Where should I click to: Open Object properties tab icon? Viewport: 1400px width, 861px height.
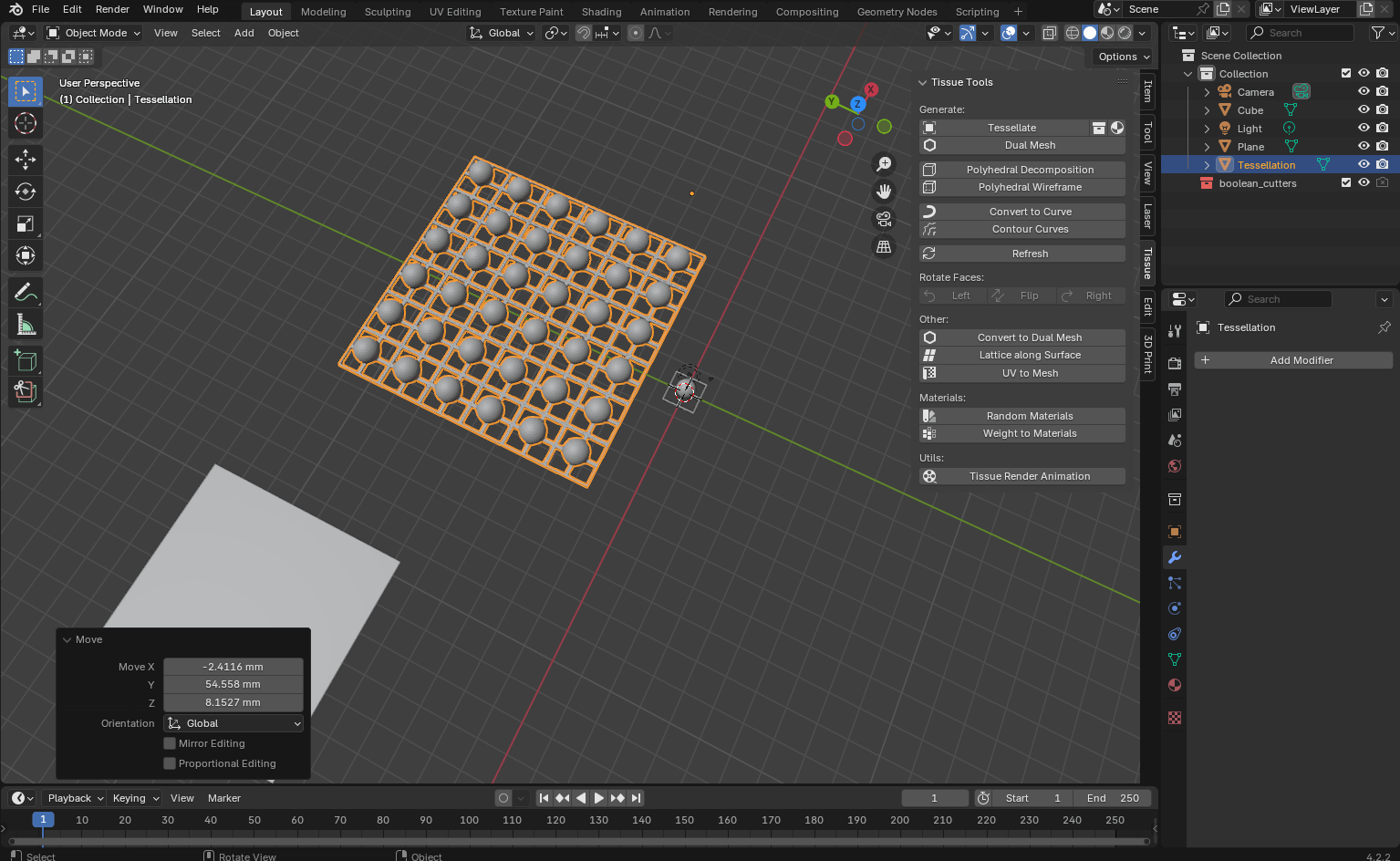pos(1175,532)
